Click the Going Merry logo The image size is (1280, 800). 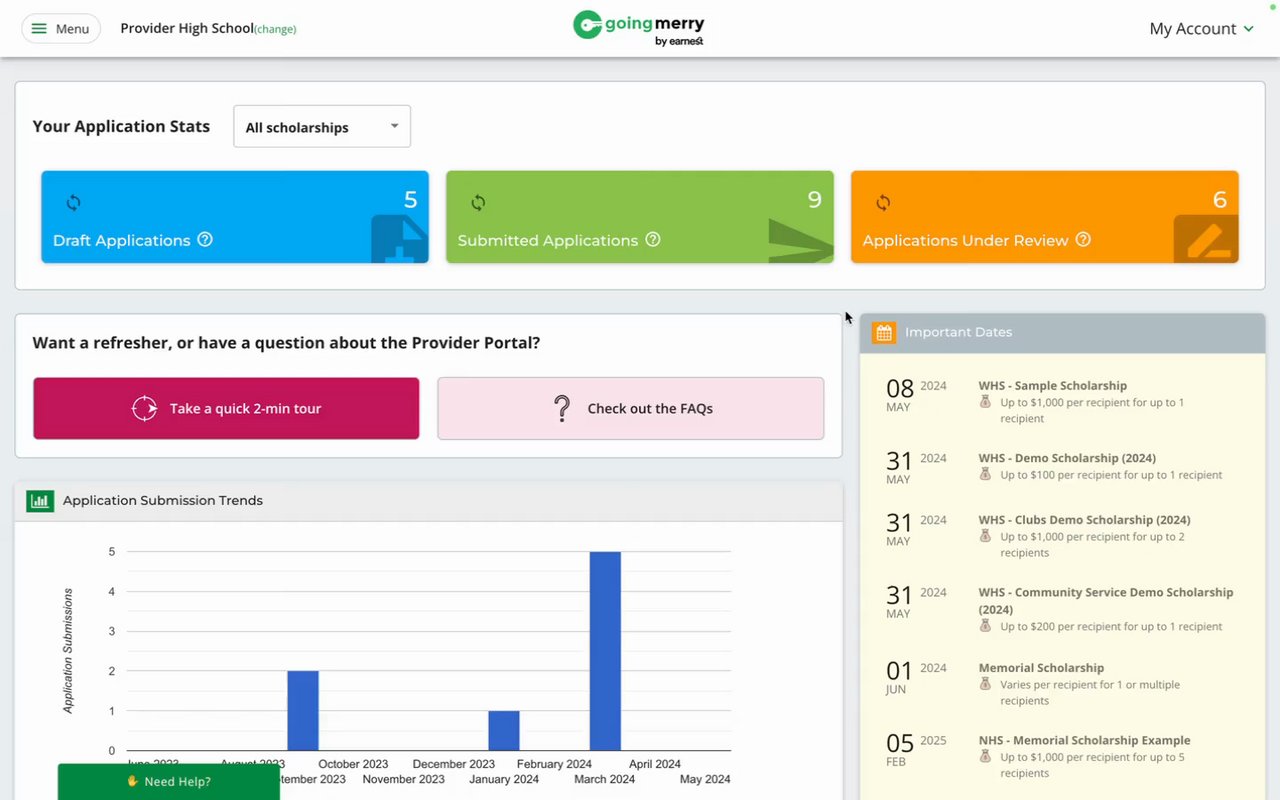[639, 27]
